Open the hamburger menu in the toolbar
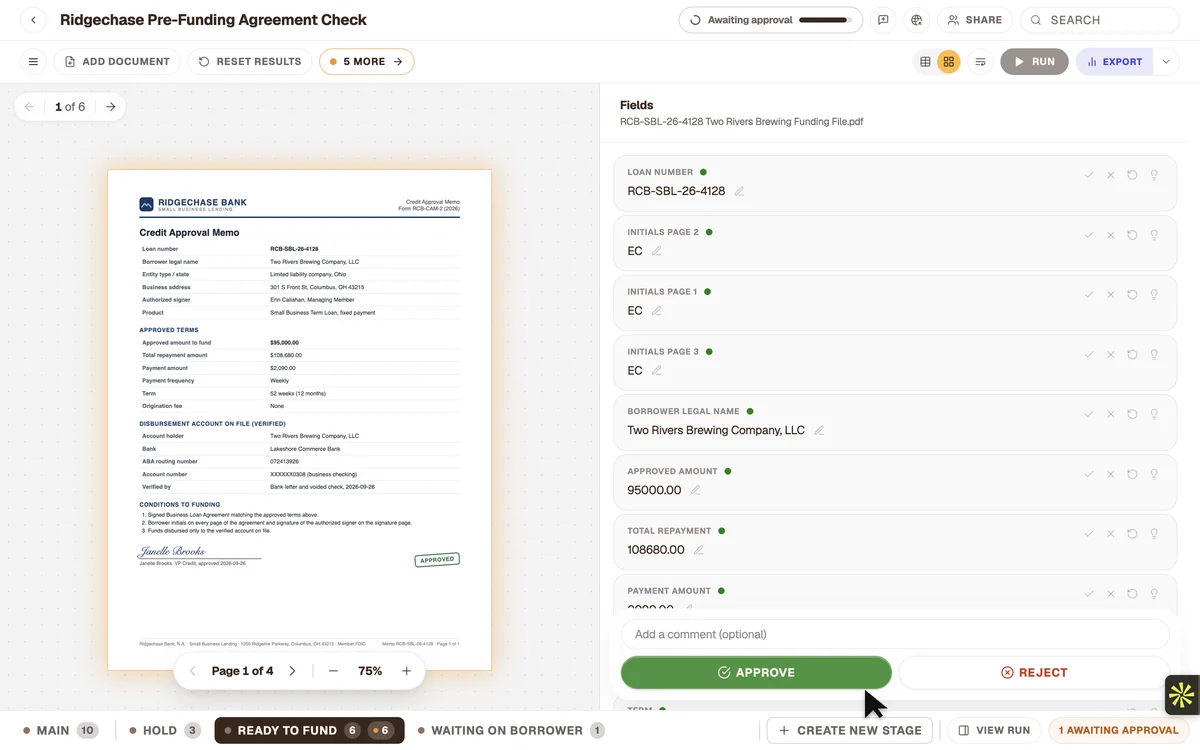 tap(33, 62)
